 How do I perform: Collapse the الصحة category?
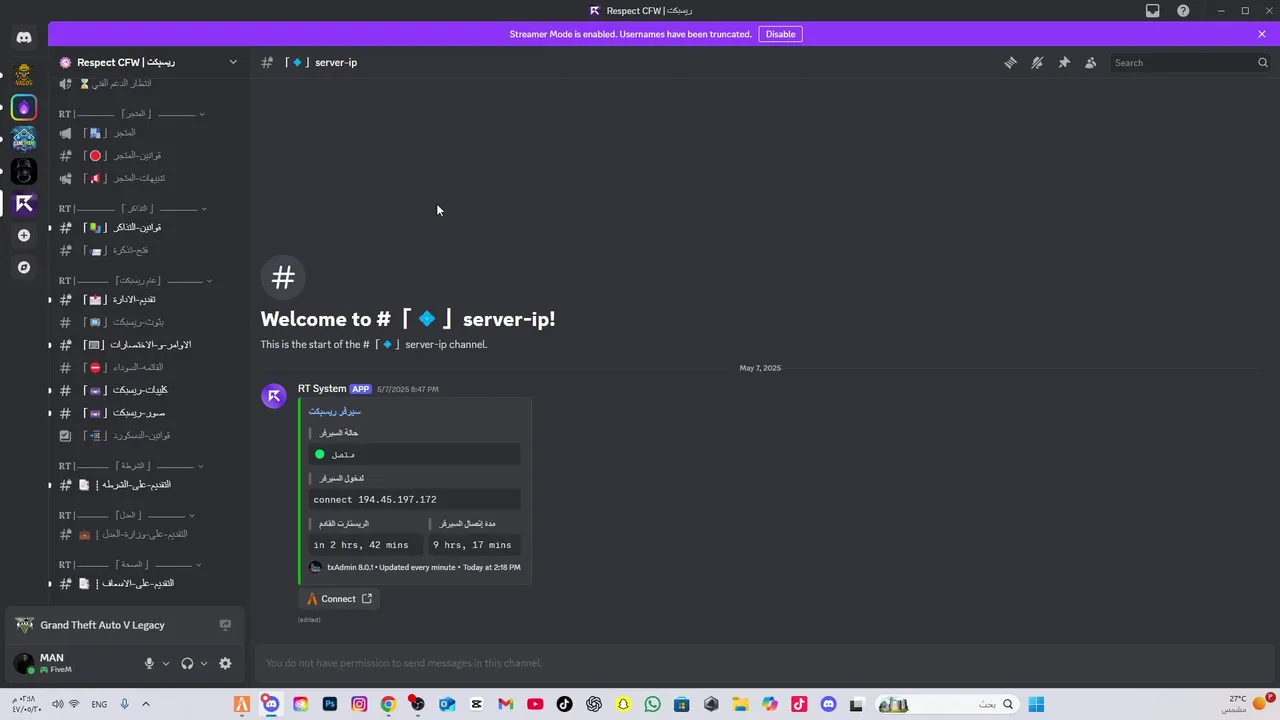point(199,565)
